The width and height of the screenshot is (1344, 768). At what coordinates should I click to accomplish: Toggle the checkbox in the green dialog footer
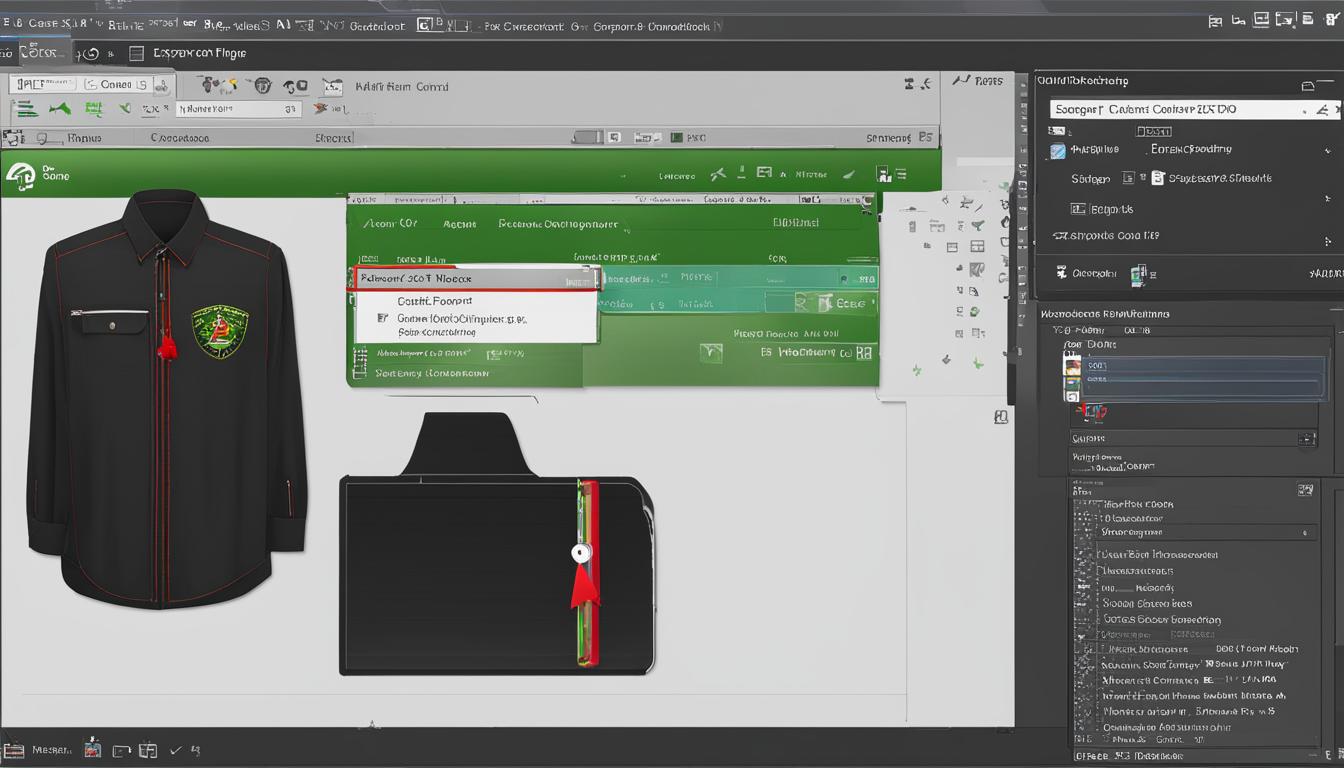point(713,352)
